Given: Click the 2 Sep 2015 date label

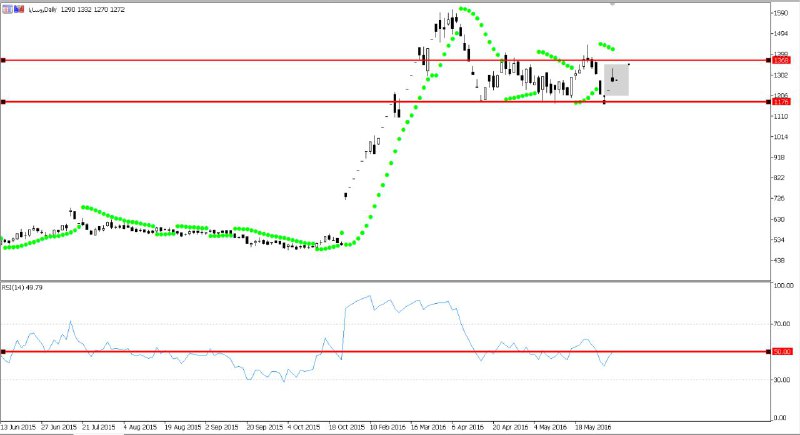Looking at the screenshot, I should pyautogui.click(x=222, y=427).
